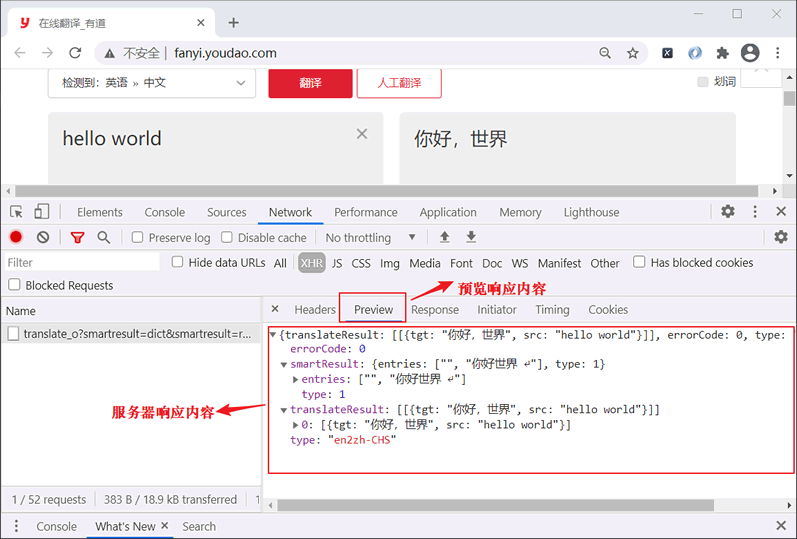Close the bottom drawer

pos(781,526)
